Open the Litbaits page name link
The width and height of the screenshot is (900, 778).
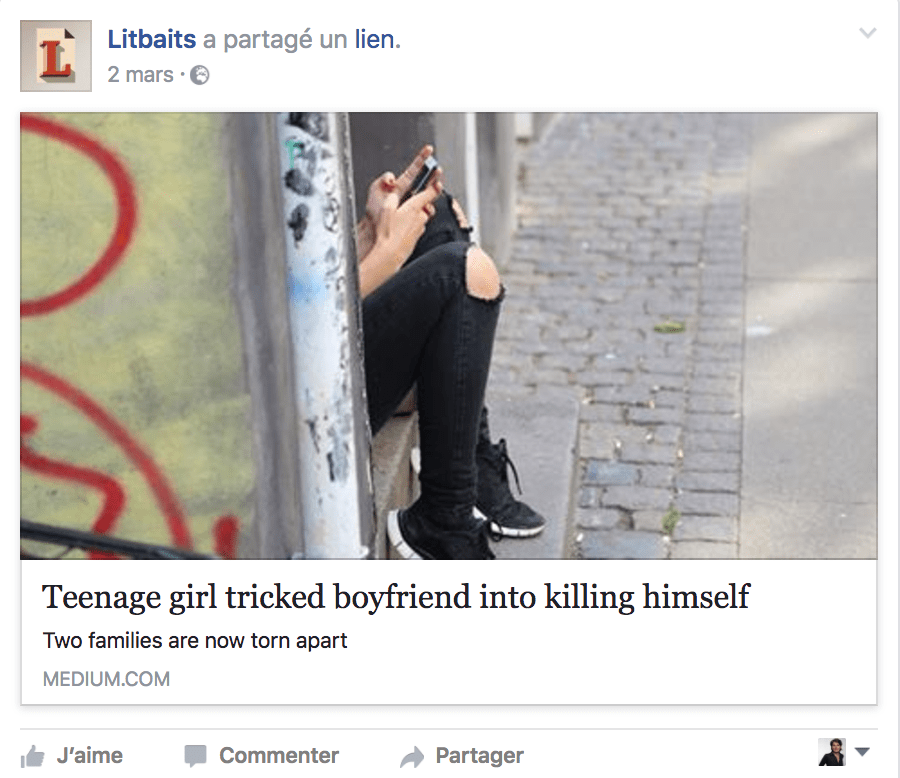[152, 40]
